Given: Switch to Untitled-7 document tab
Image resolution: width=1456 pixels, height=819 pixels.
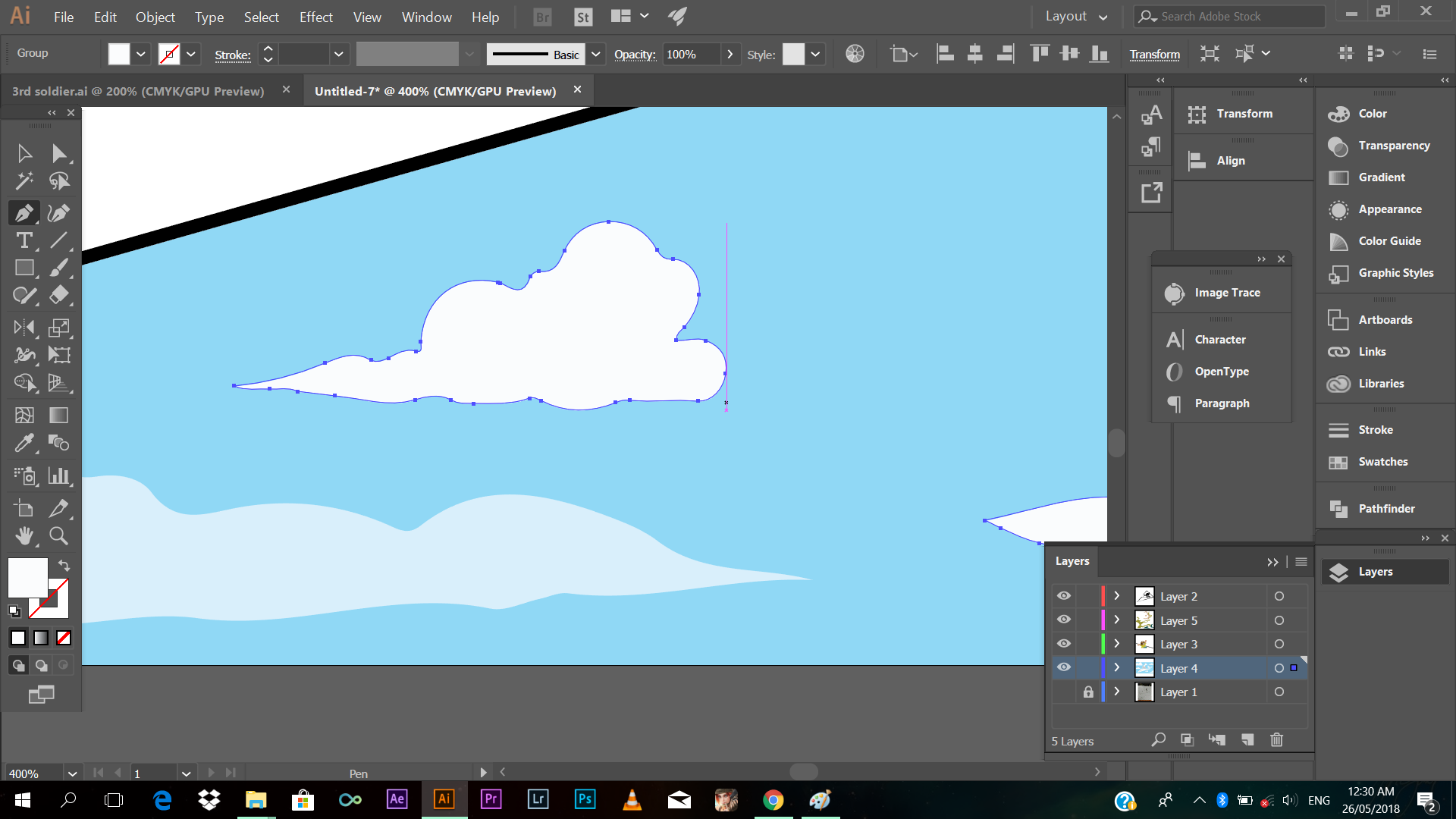Looking at the screenshot, I should (435, 91).
